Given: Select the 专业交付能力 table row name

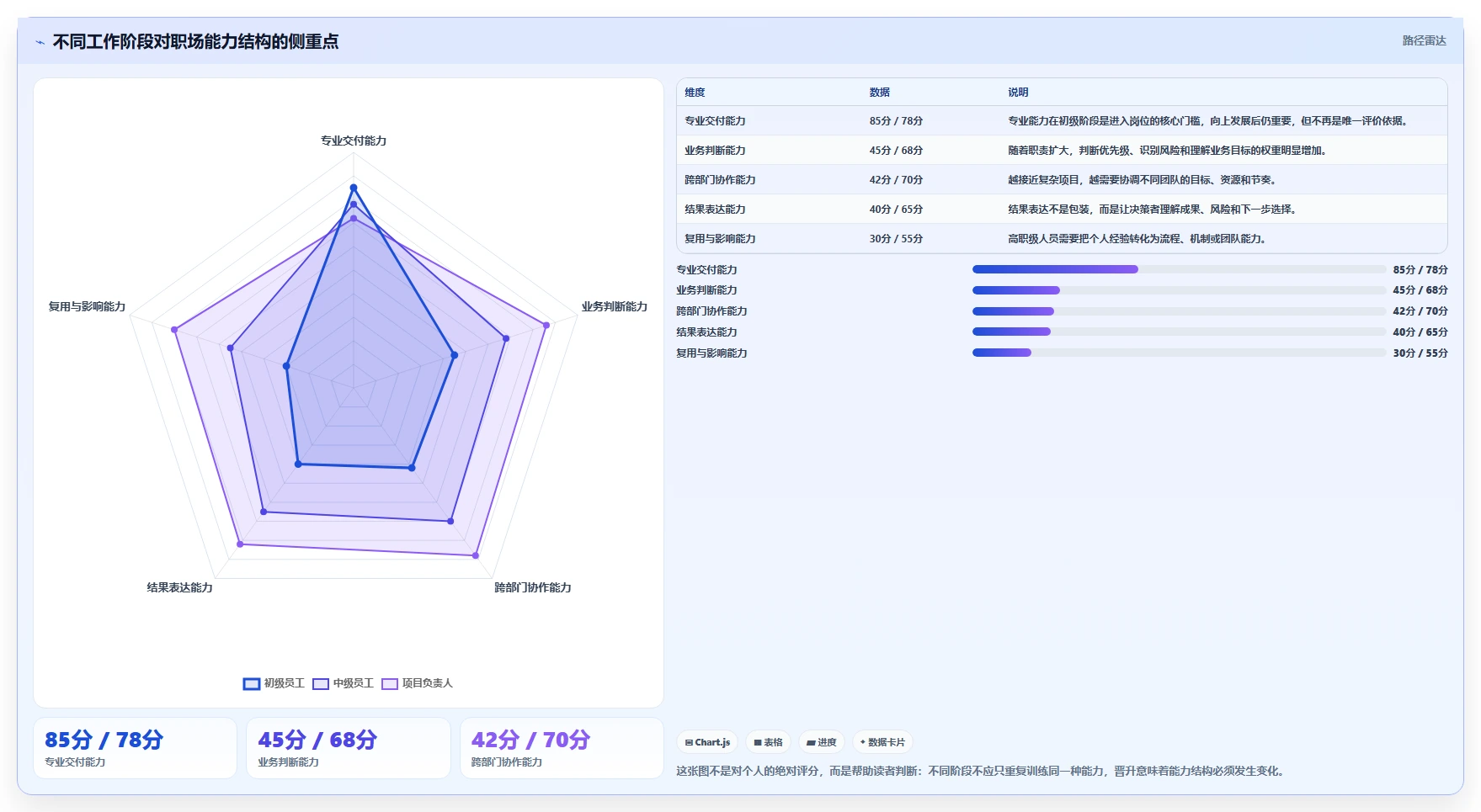Looking at the screenshot, I should (715, 121).
